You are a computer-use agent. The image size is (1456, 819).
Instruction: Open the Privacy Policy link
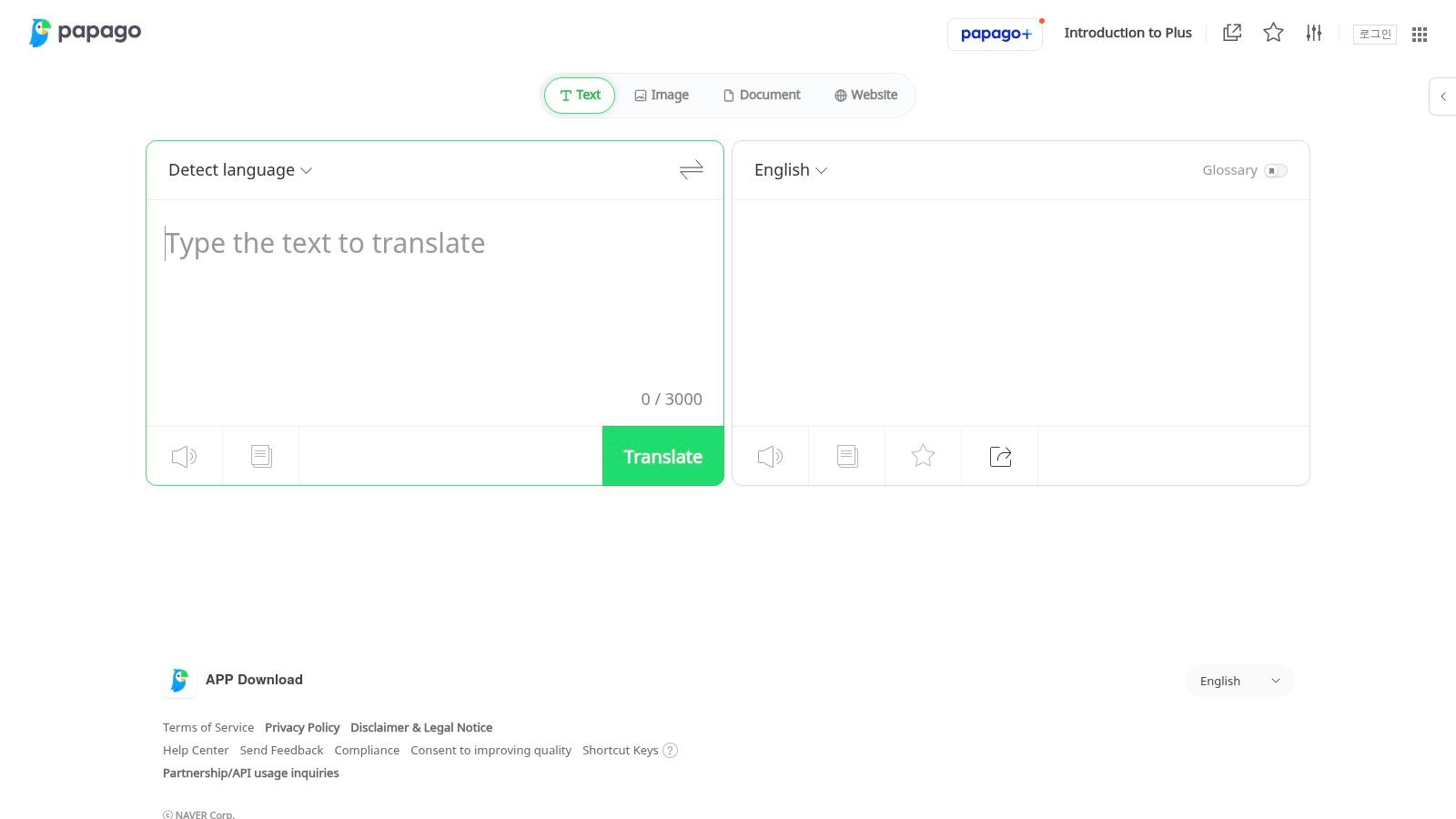point(302,727)
